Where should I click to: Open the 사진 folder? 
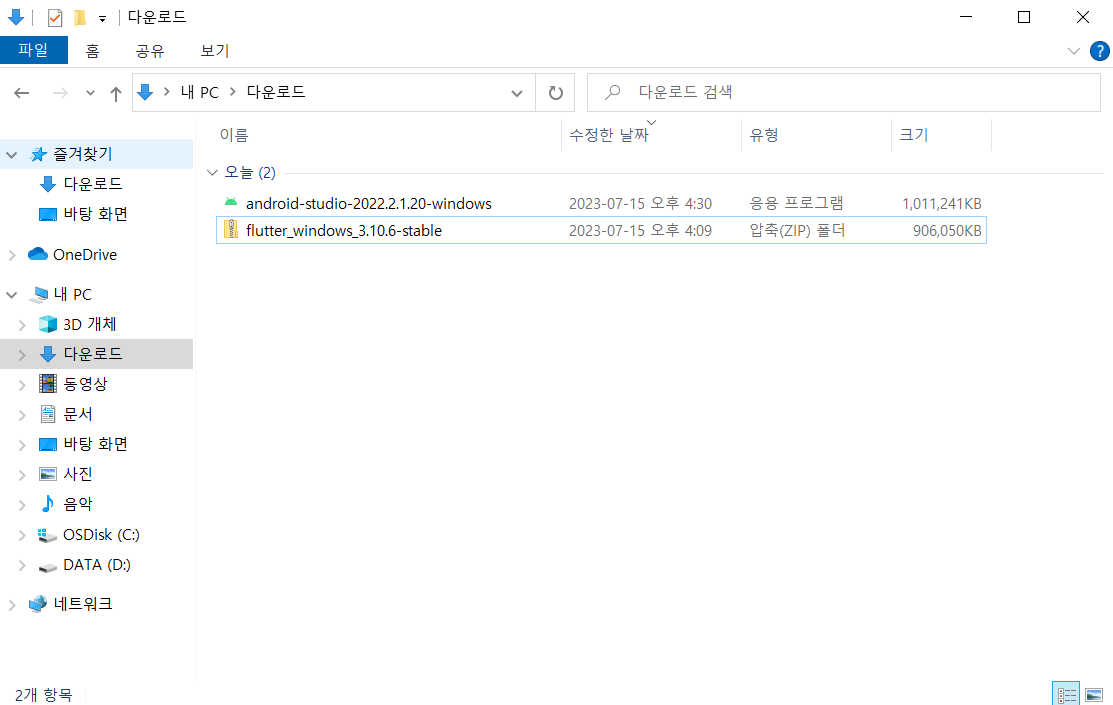click(77, 474)
